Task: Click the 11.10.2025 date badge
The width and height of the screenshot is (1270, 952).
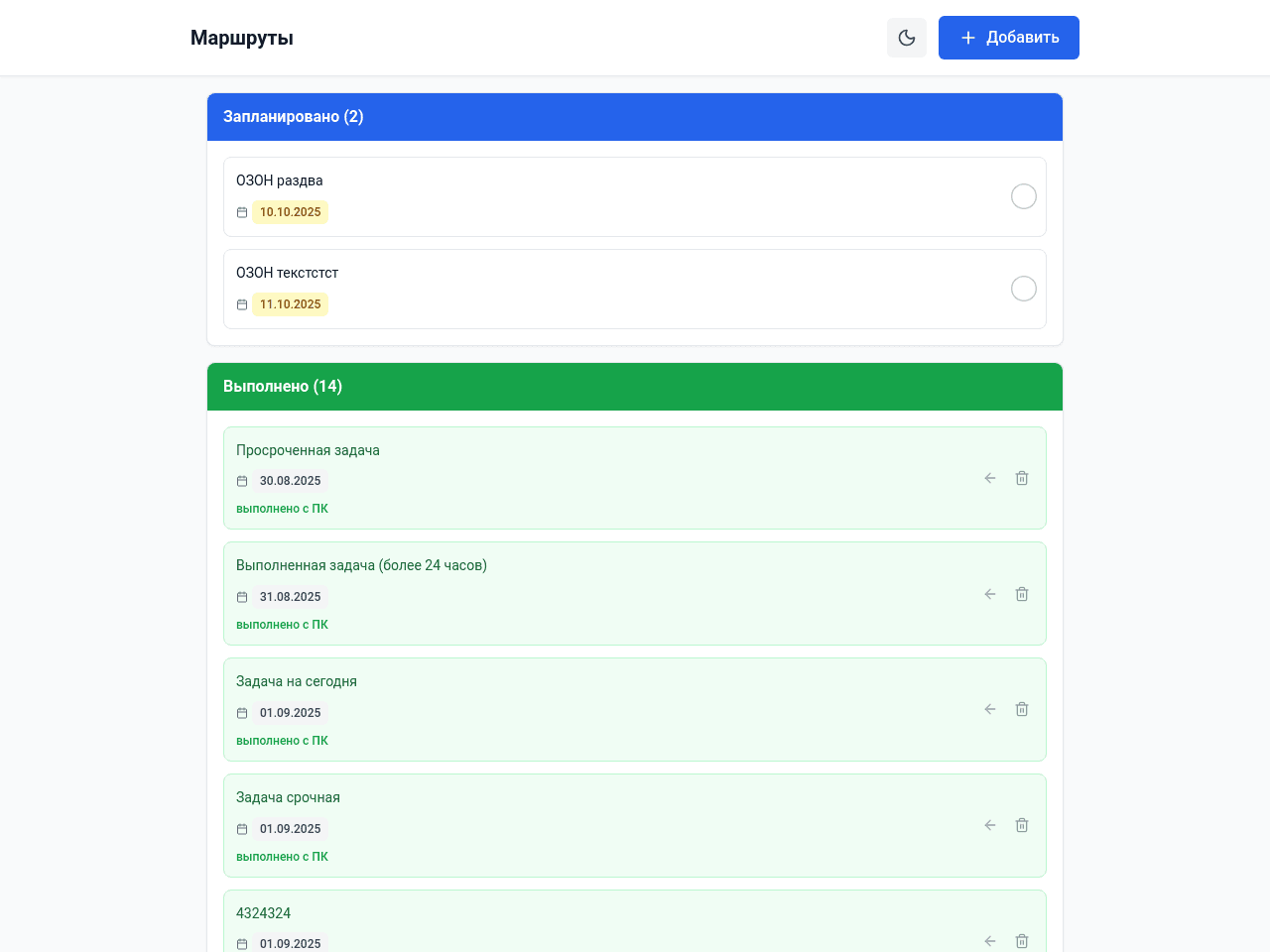Action: (x=291, y=304)
